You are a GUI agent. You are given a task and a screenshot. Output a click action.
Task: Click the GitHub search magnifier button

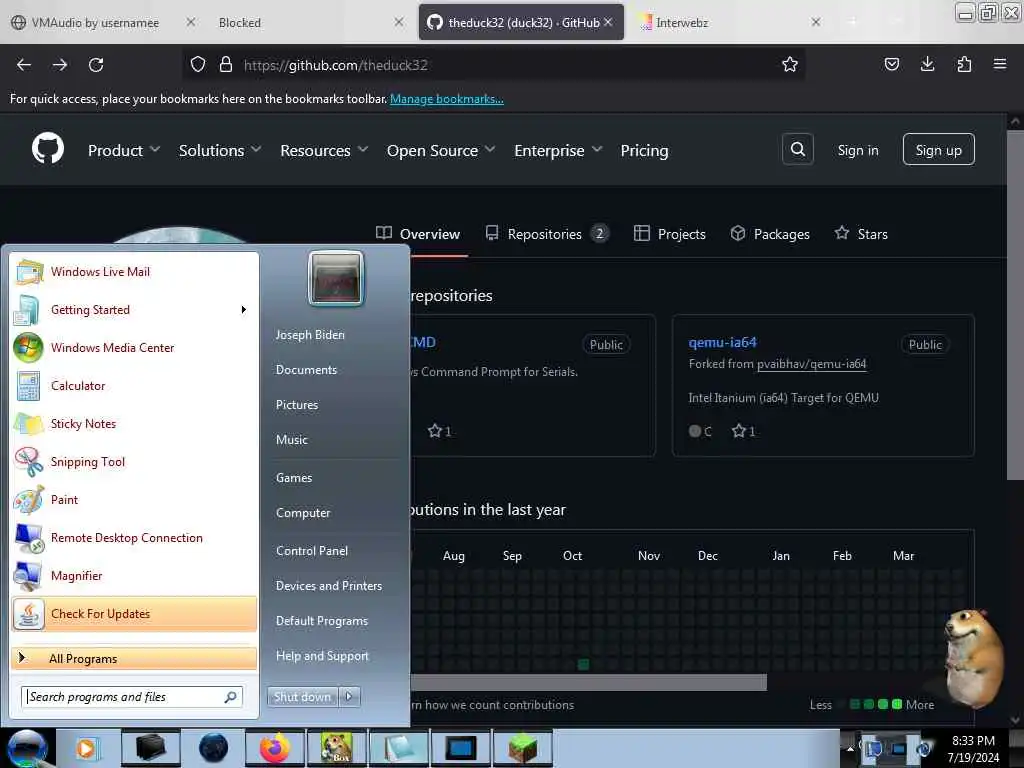pyautogui.click(x=797, y=150)
